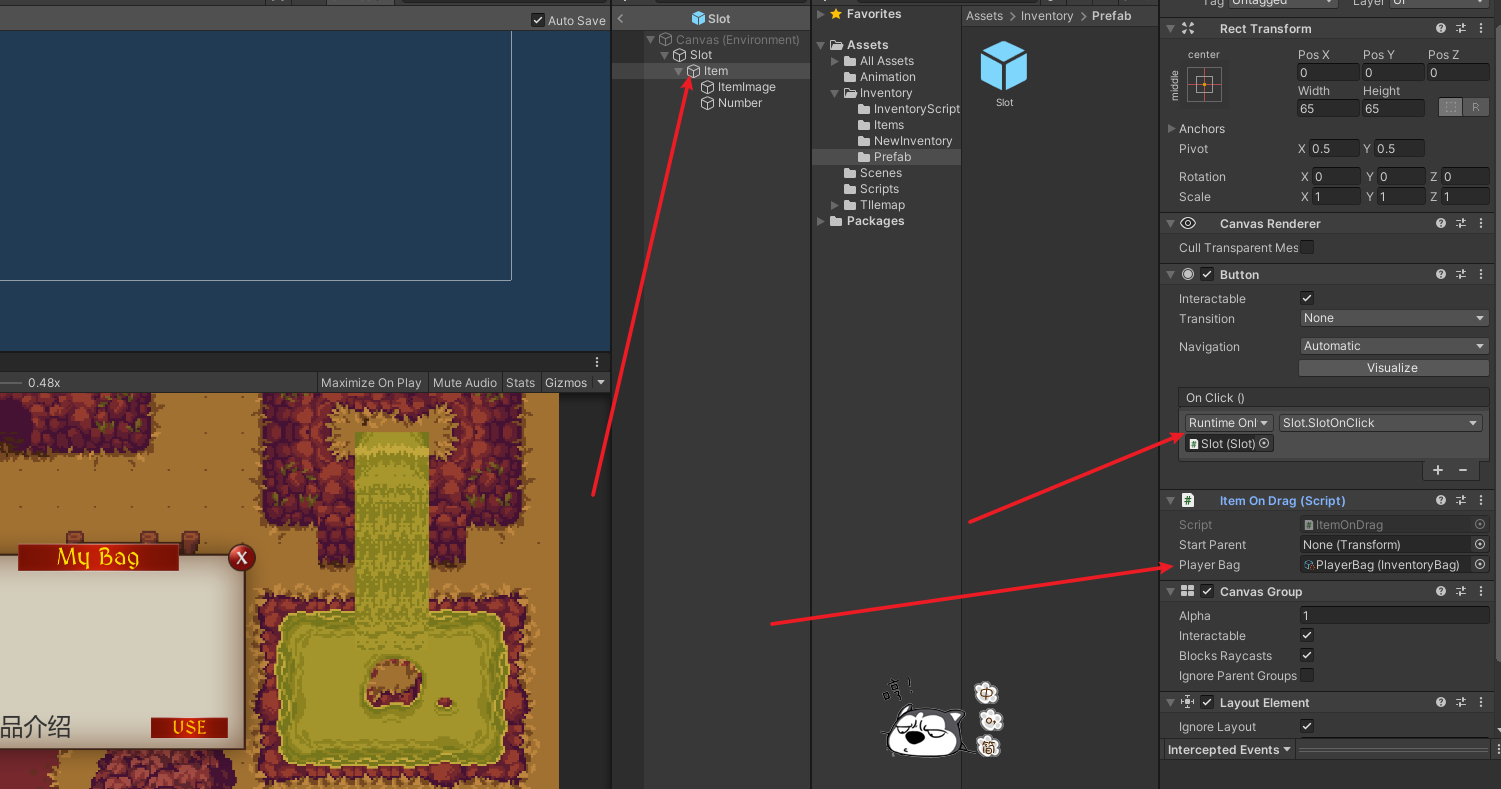Screen dimensions: 1501x789
Task: Click the back arrow beside the Slot prefab header
Action: (x=620, y=17)
